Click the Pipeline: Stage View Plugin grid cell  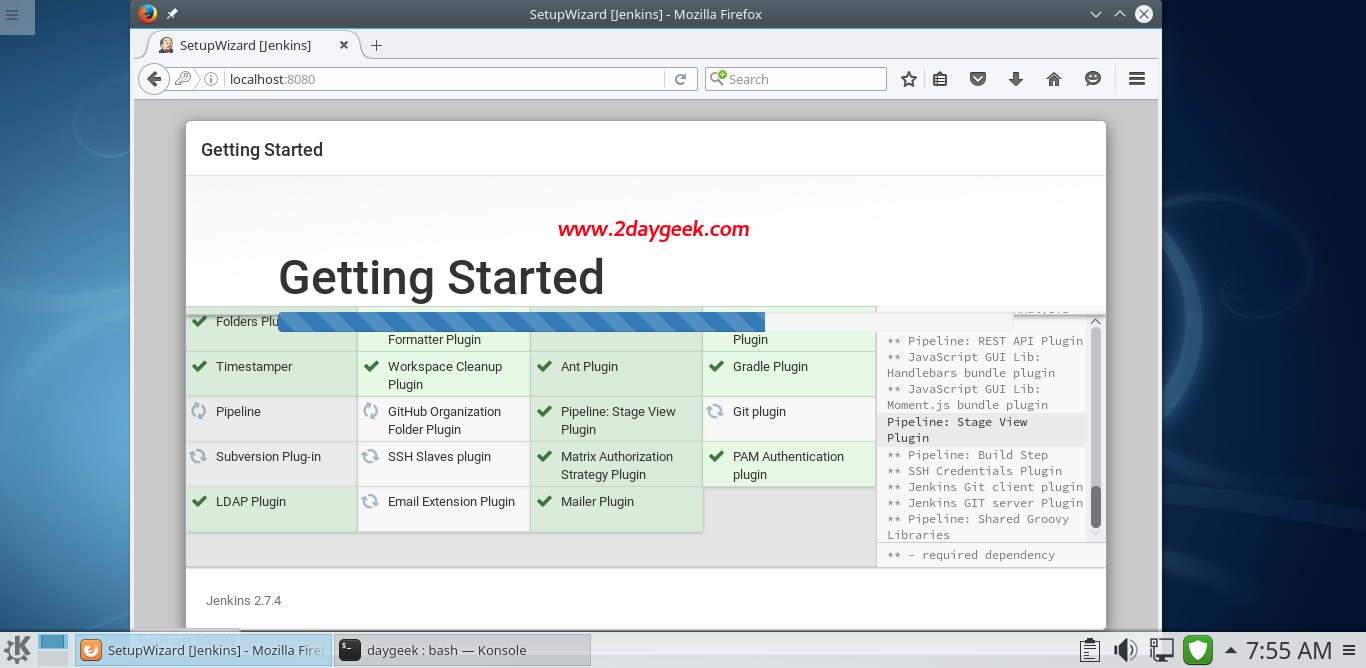(616, 419)
